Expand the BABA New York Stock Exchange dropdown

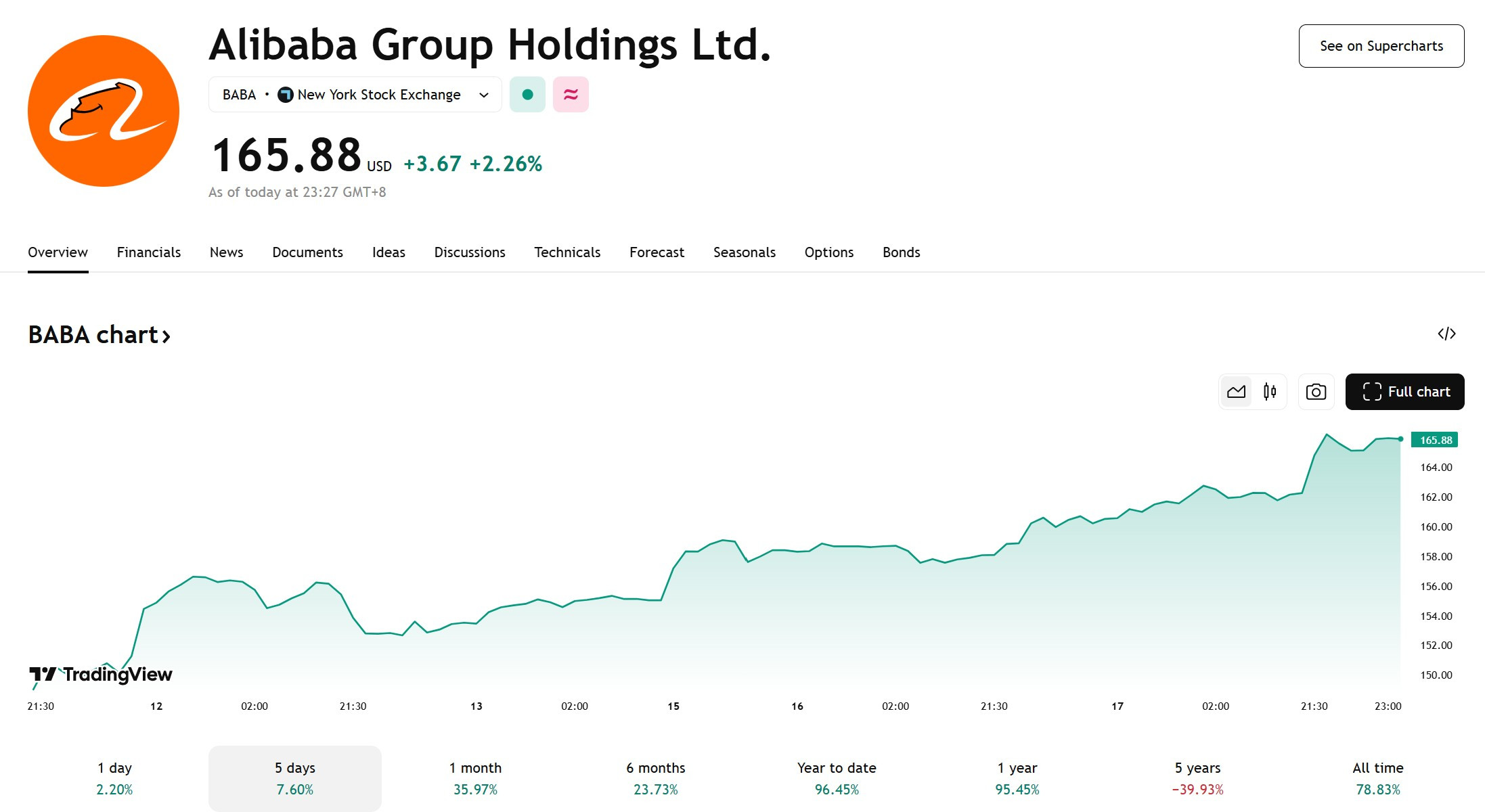tap(355, 95)
